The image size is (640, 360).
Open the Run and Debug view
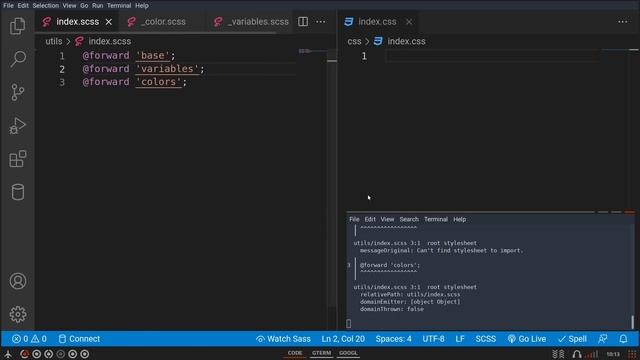18,126
